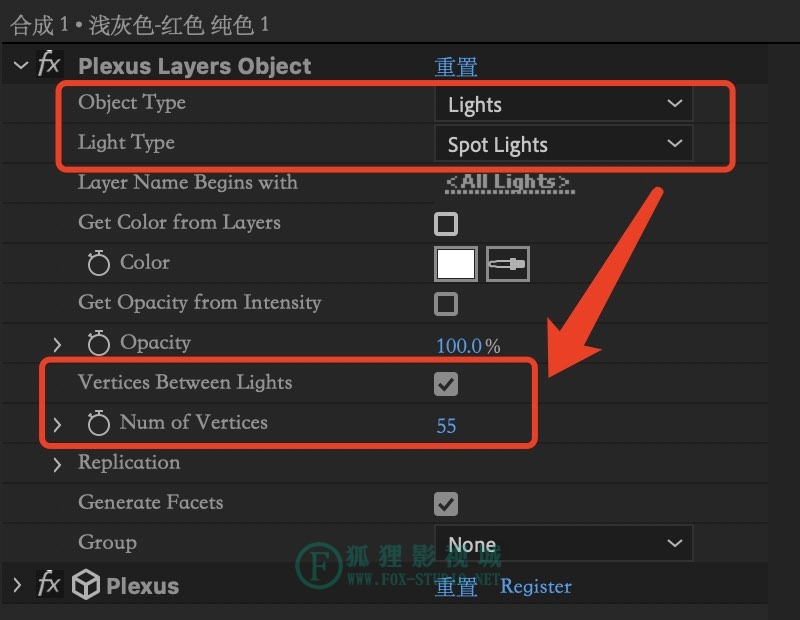Enable Get Color from Layers checkbox
The width and height of the screenshot is (800, 620).
(446, 224)
